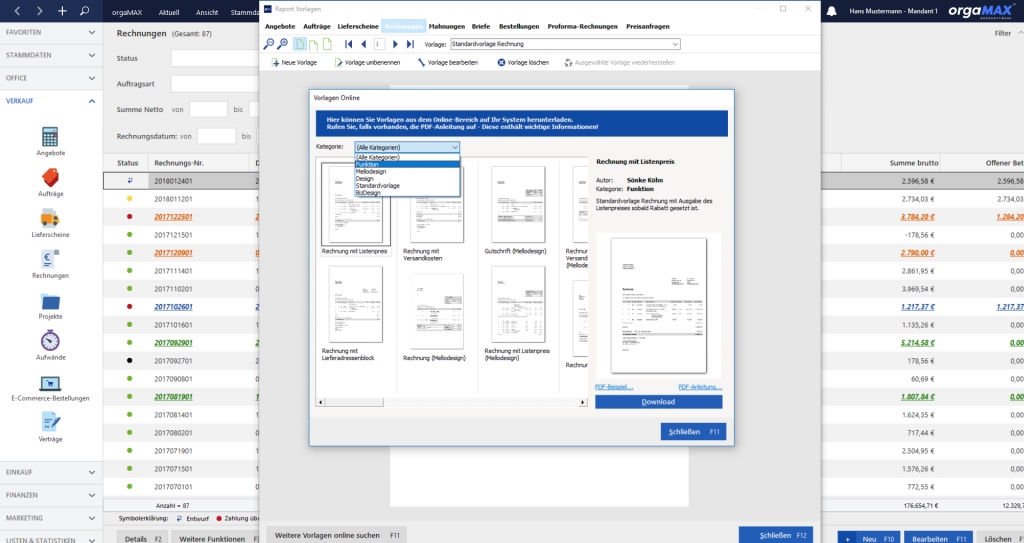
Task: Switch to the Proforma-Rechnungen tab
Action: tap(583, 26)
